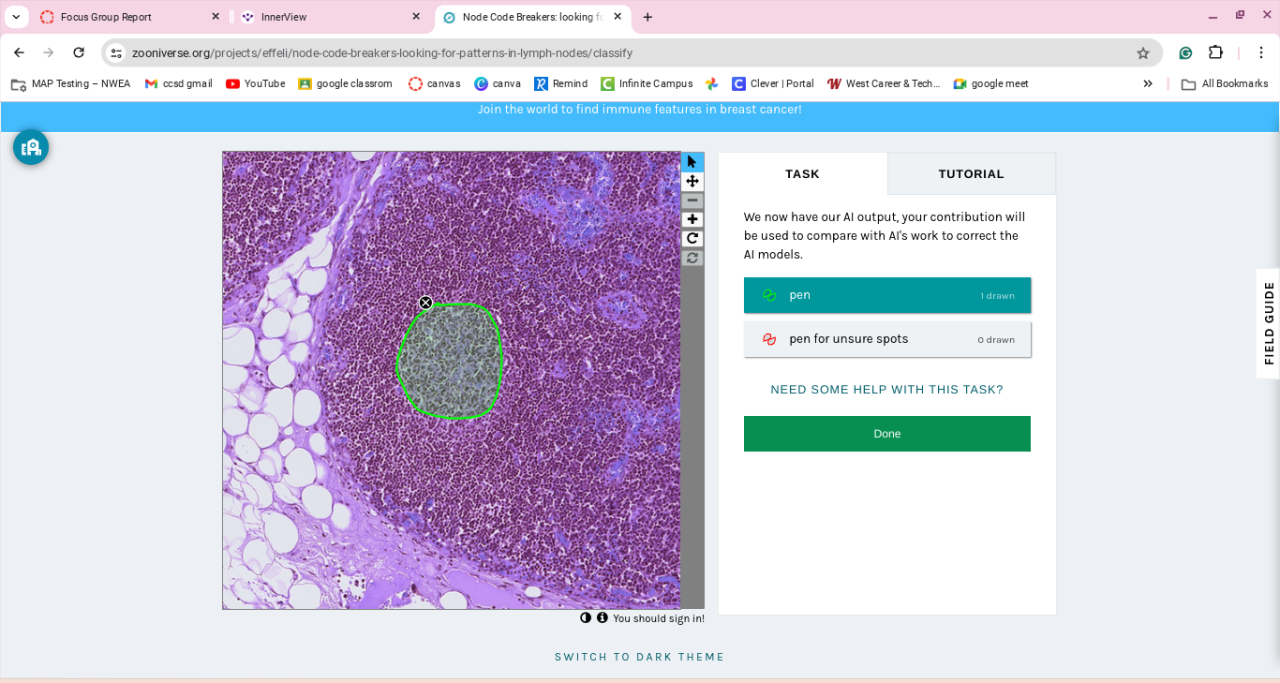Image resolution: width=1280 pixels, height=683 pixels.
Task: Open the Chrome three-dot menu
Action: pos(1261,53)
